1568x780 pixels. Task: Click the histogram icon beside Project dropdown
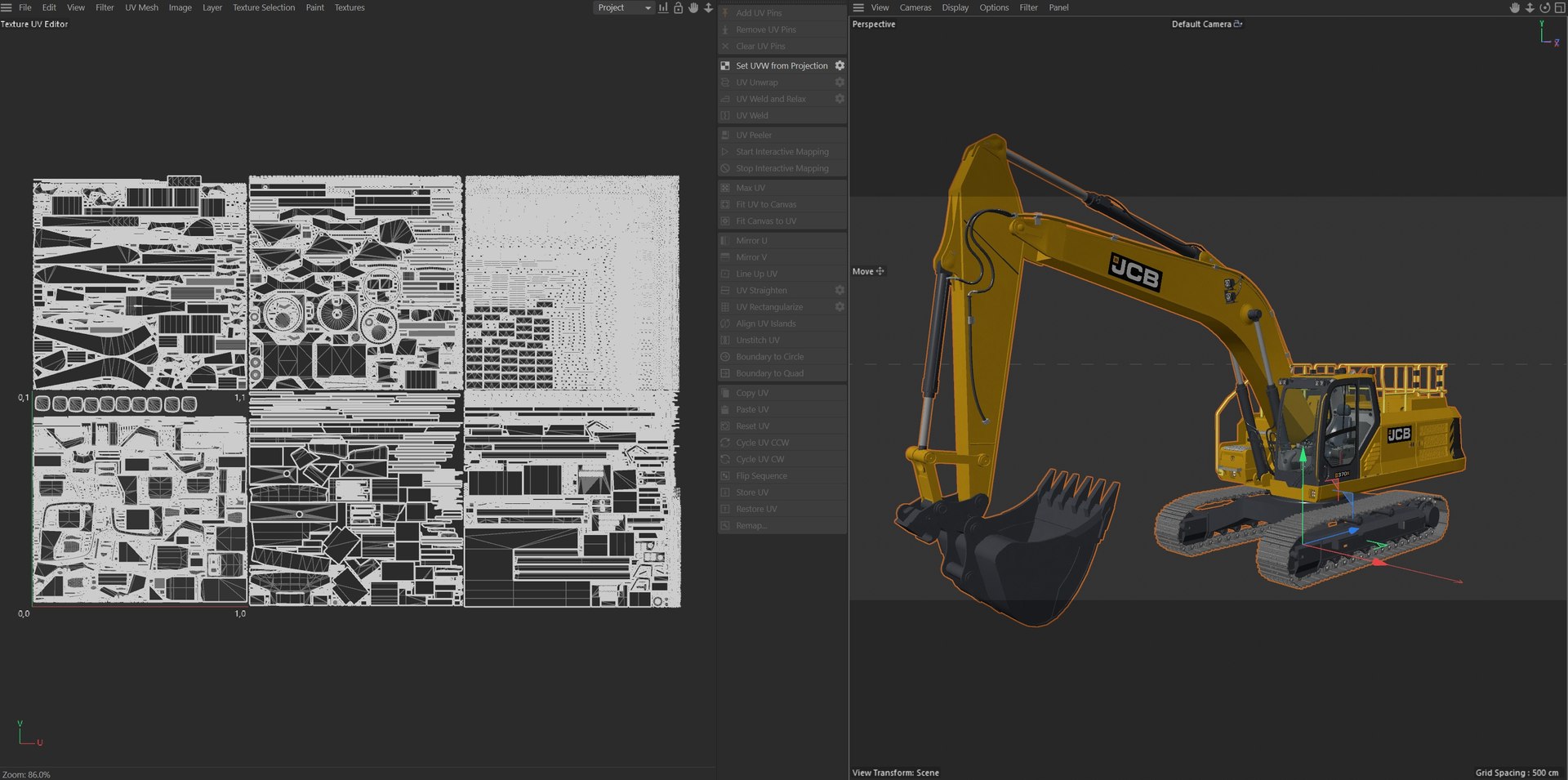tap(663, 7)
